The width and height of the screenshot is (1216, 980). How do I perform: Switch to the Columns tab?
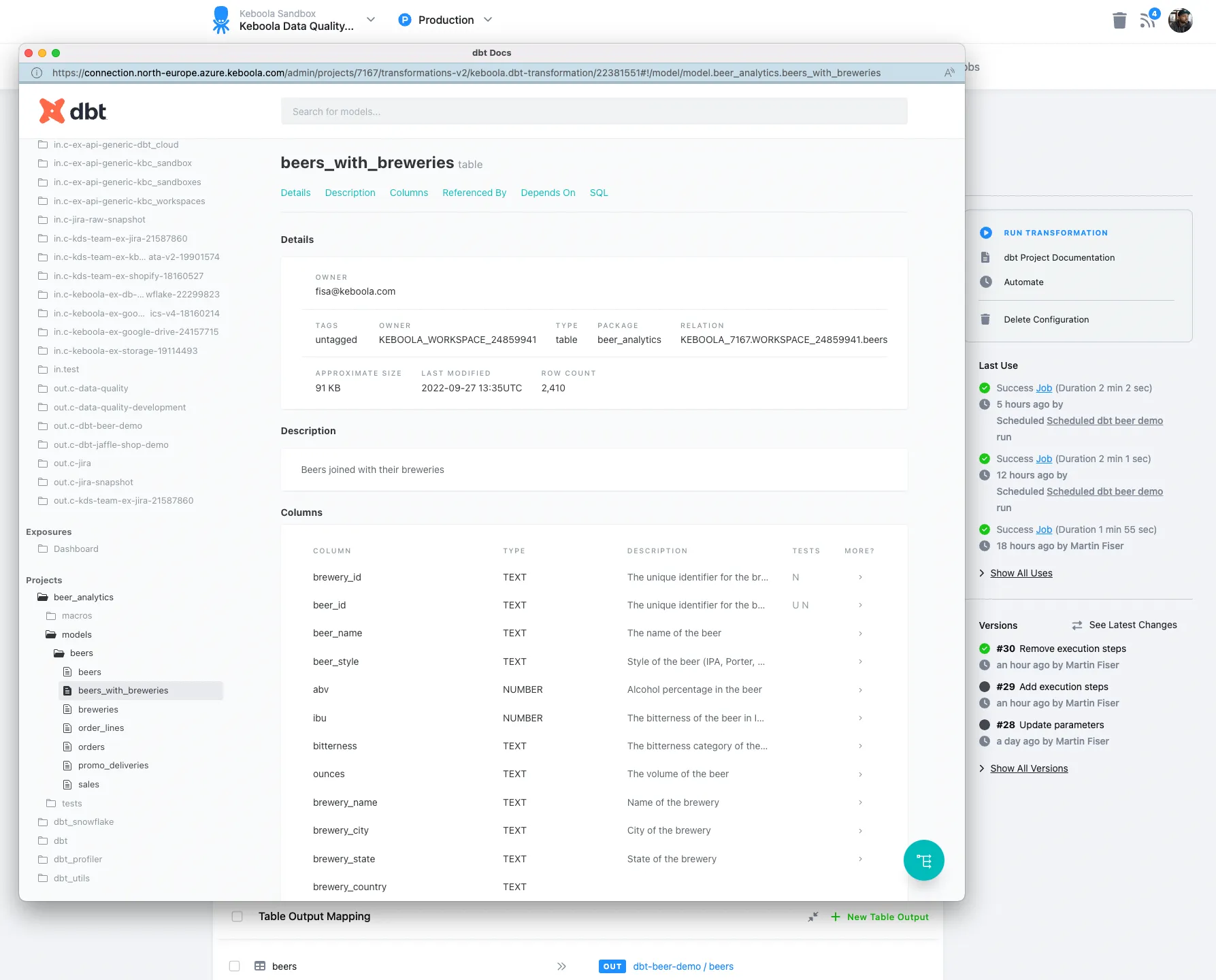(x=408, y=193)
